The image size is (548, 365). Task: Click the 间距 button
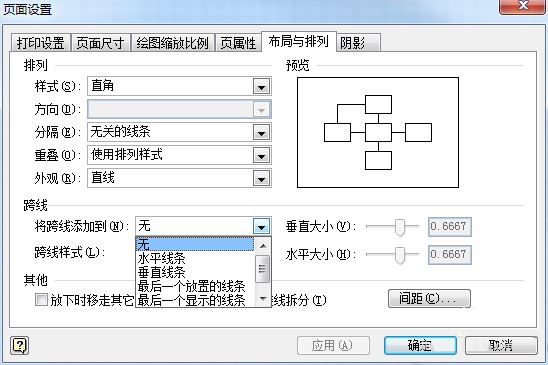click(x=429, y=299)
